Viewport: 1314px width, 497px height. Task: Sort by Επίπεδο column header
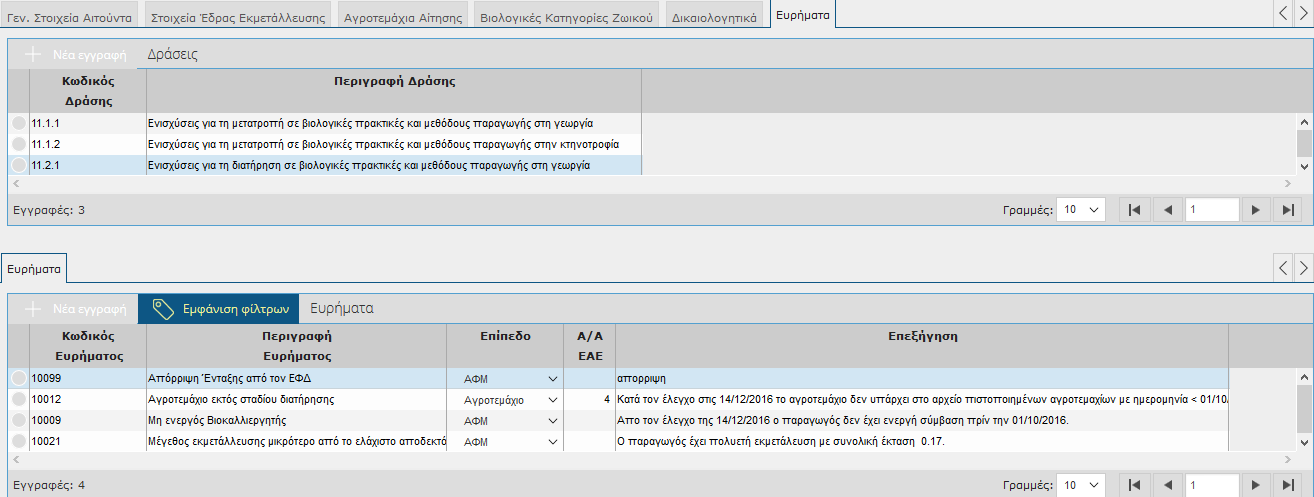point(505,346)
